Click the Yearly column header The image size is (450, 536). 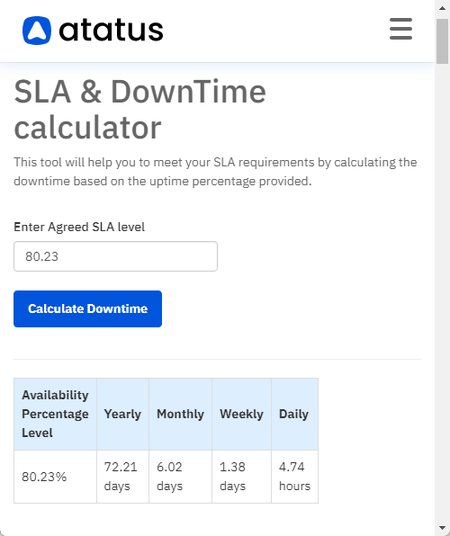[122, 414]
